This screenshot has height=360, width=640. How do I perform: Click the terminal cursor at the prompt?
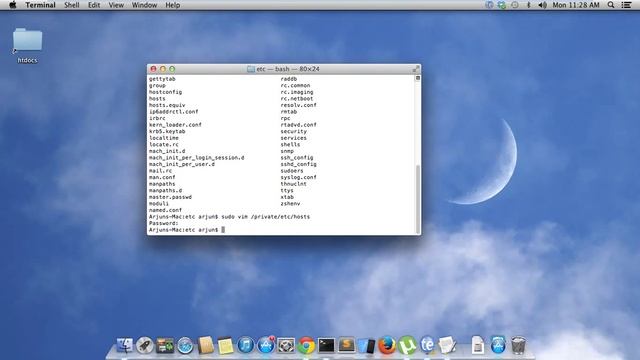point(223,230)
